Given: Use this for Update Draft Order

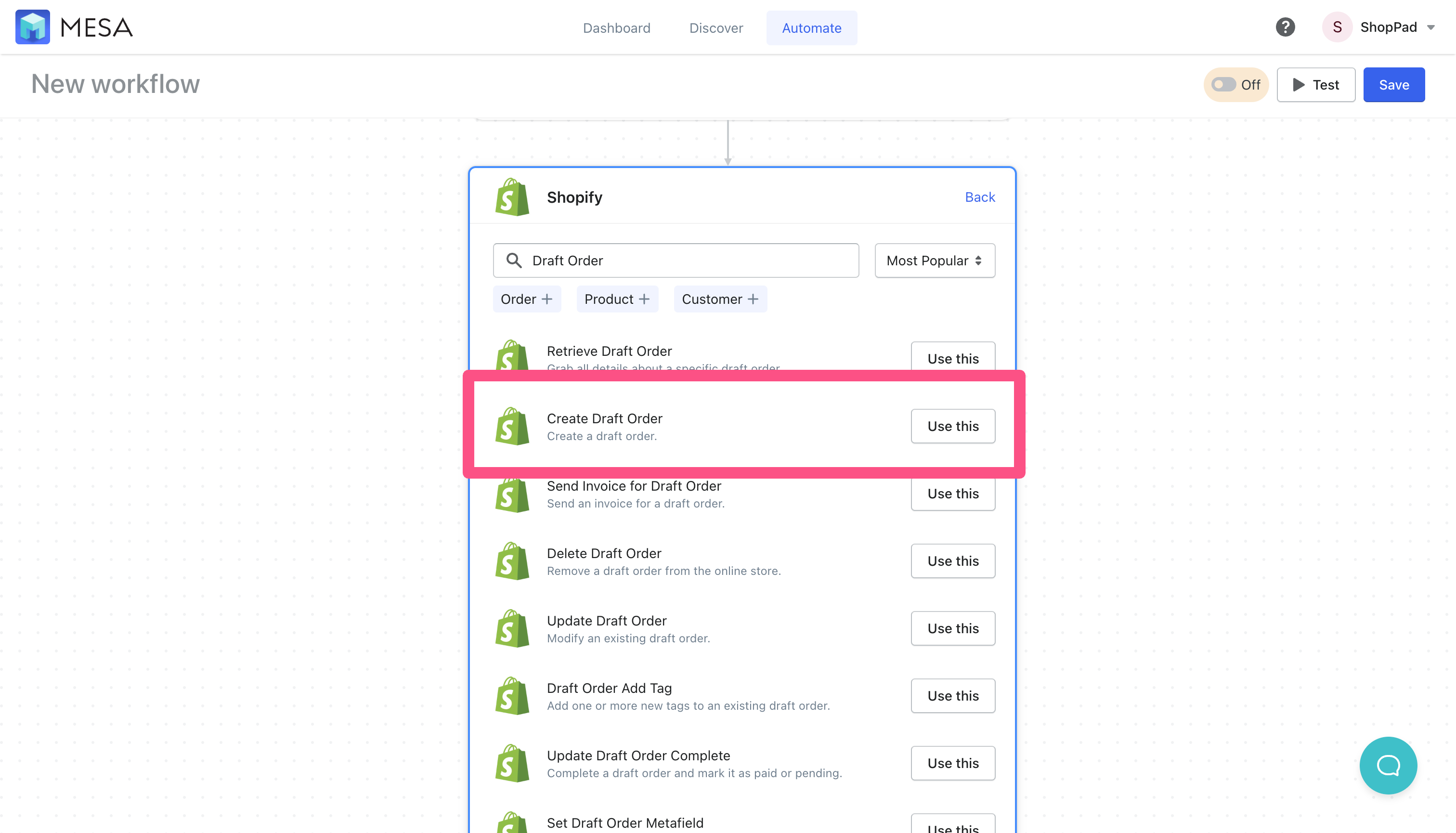Looking at the screenshot, I should (x=953, y=628).
